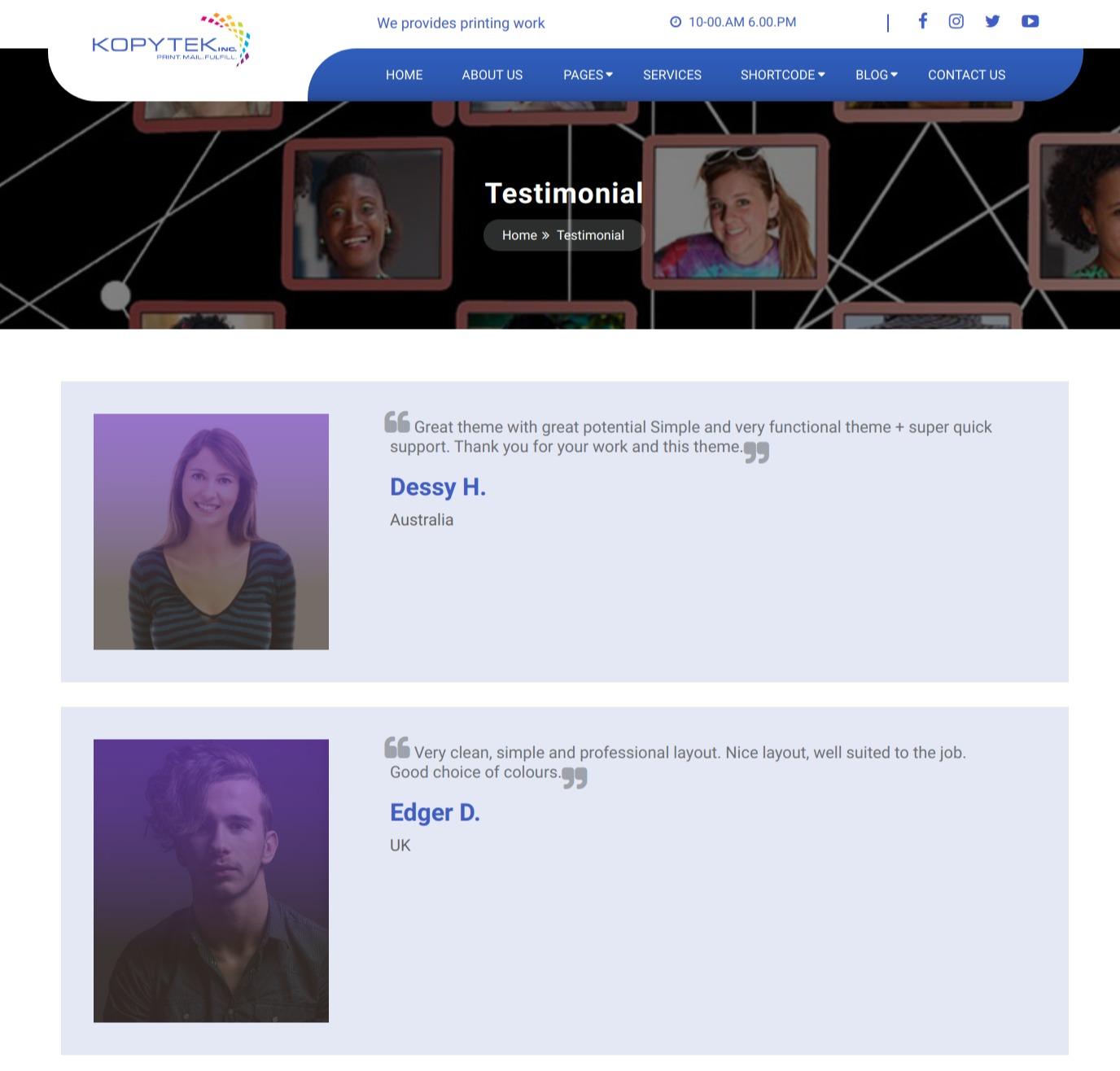Expand the Pages dropdown arrow

(609, 74)
